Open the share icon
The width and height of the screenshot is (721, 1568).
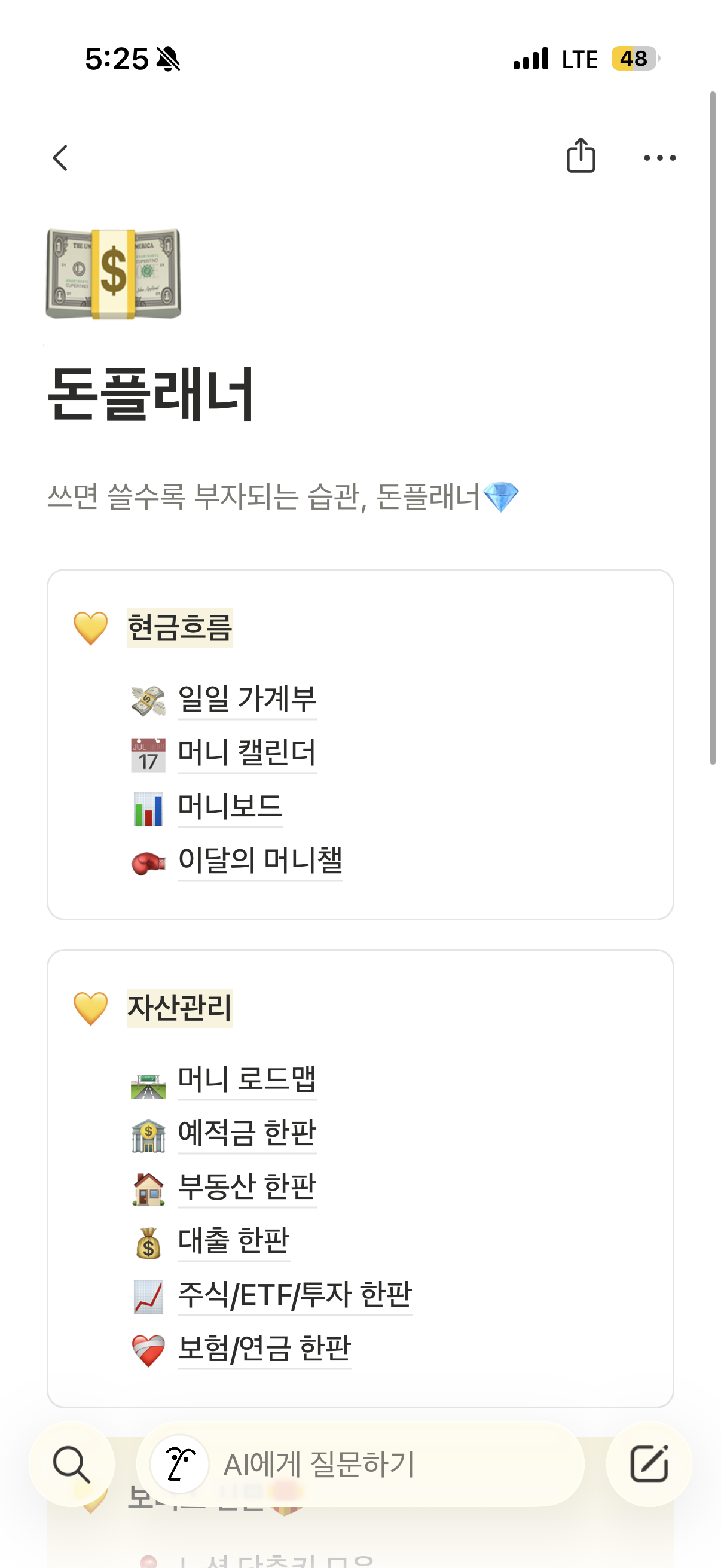581,155
